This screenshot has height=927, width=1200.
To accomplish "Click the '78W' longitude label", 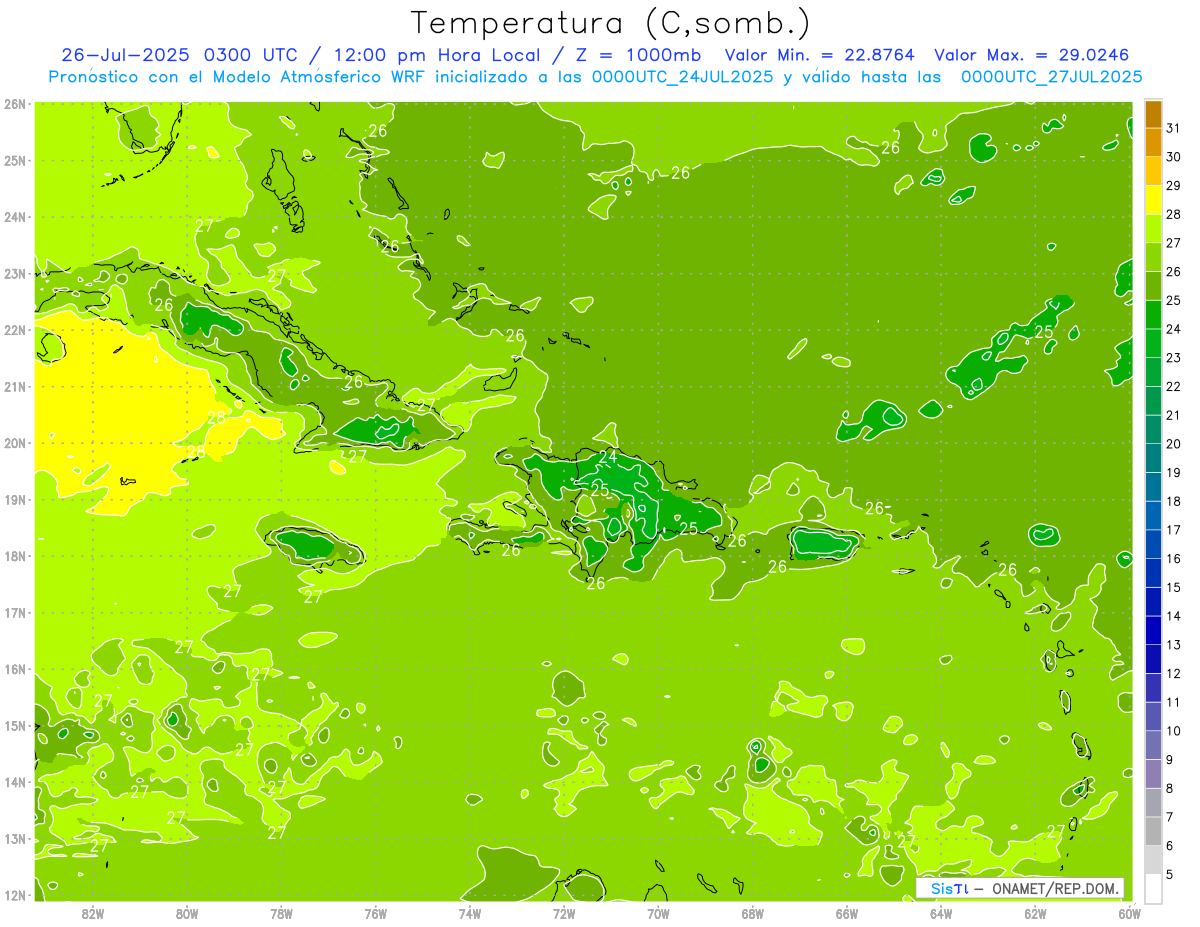I will coord(281,913).
